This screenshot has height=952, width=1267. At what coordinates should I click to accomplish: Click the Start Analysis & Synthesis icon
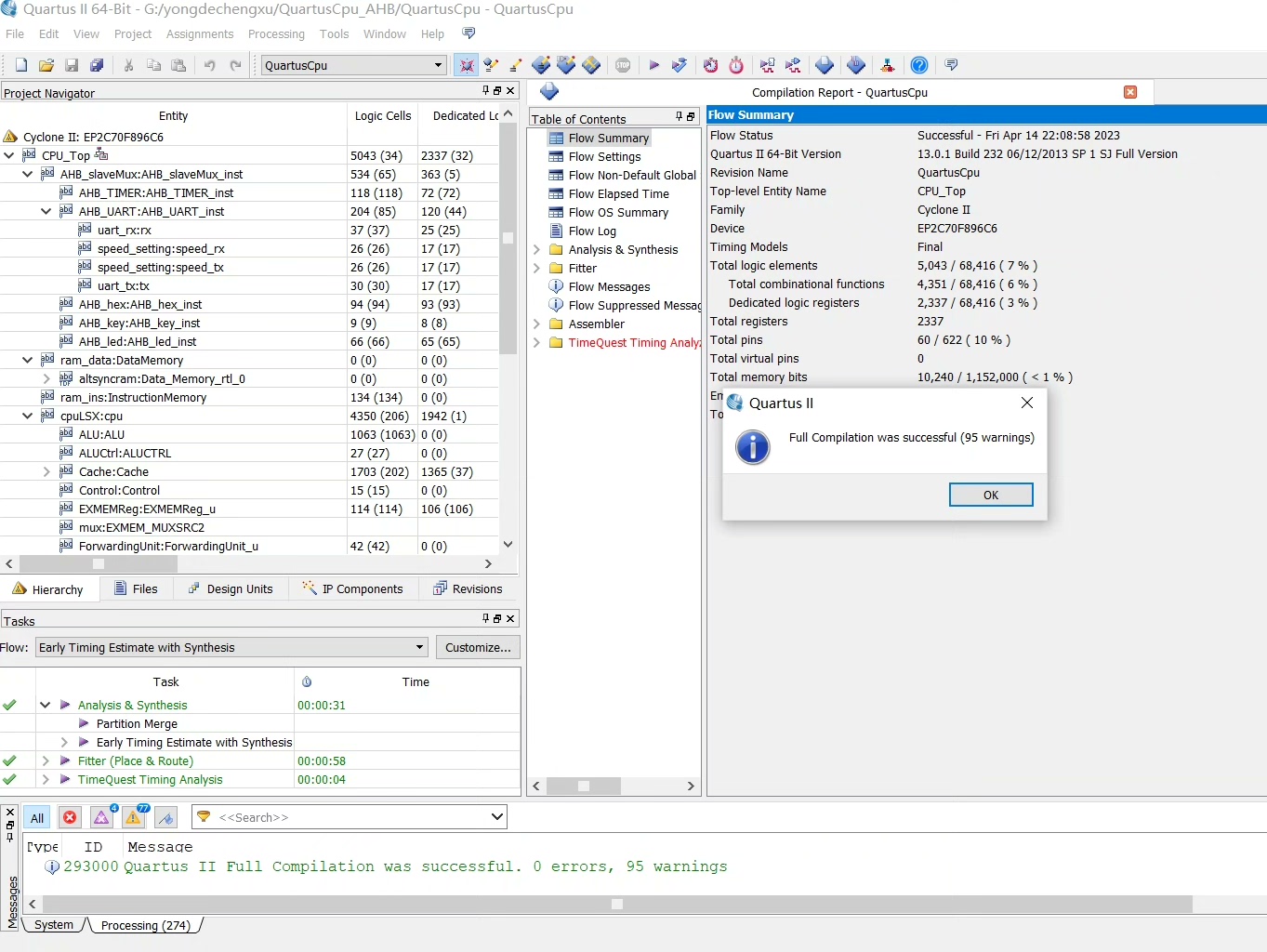click(x=680, y=65)
